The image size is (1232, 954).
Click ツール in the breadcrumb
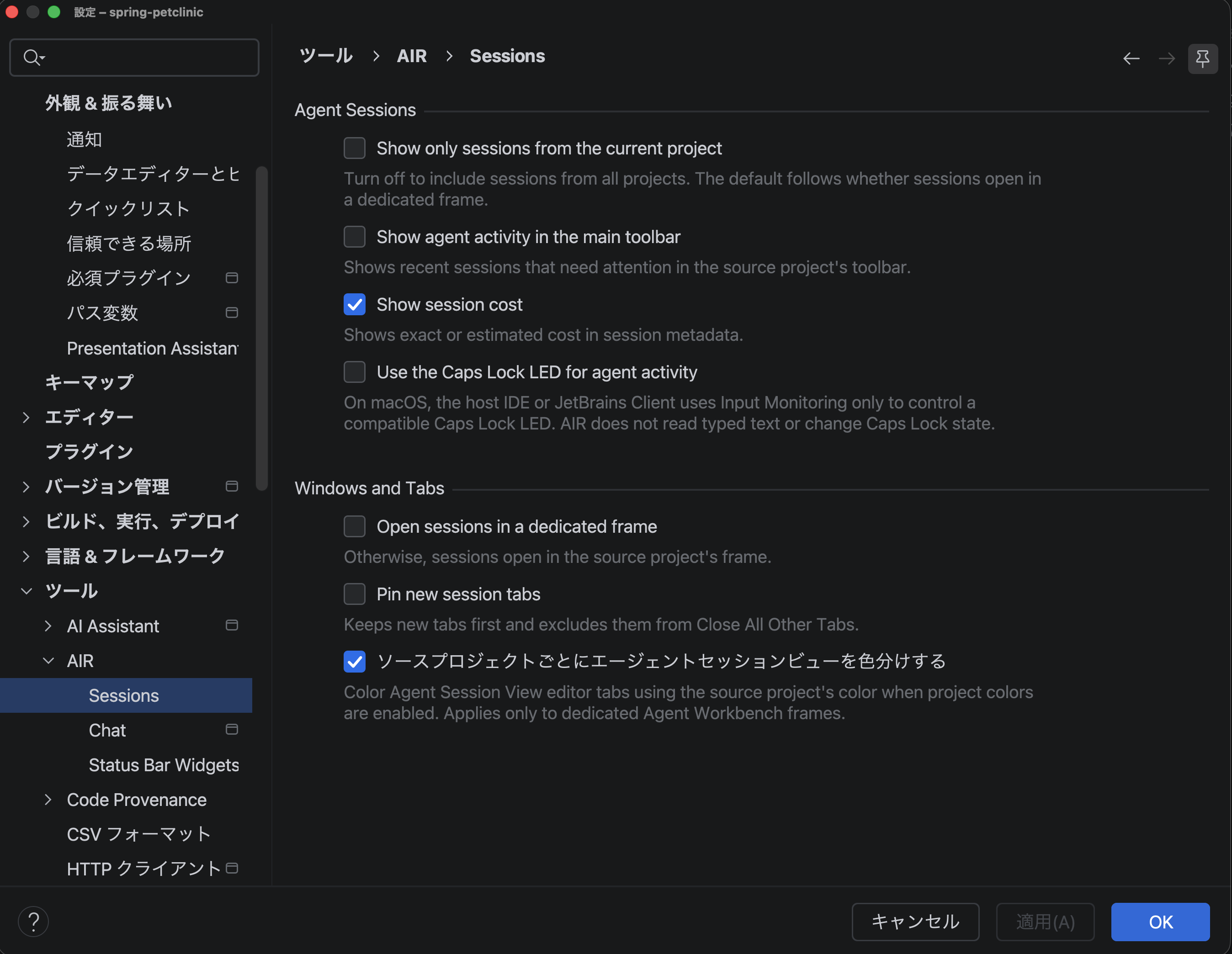pos(325,56)
